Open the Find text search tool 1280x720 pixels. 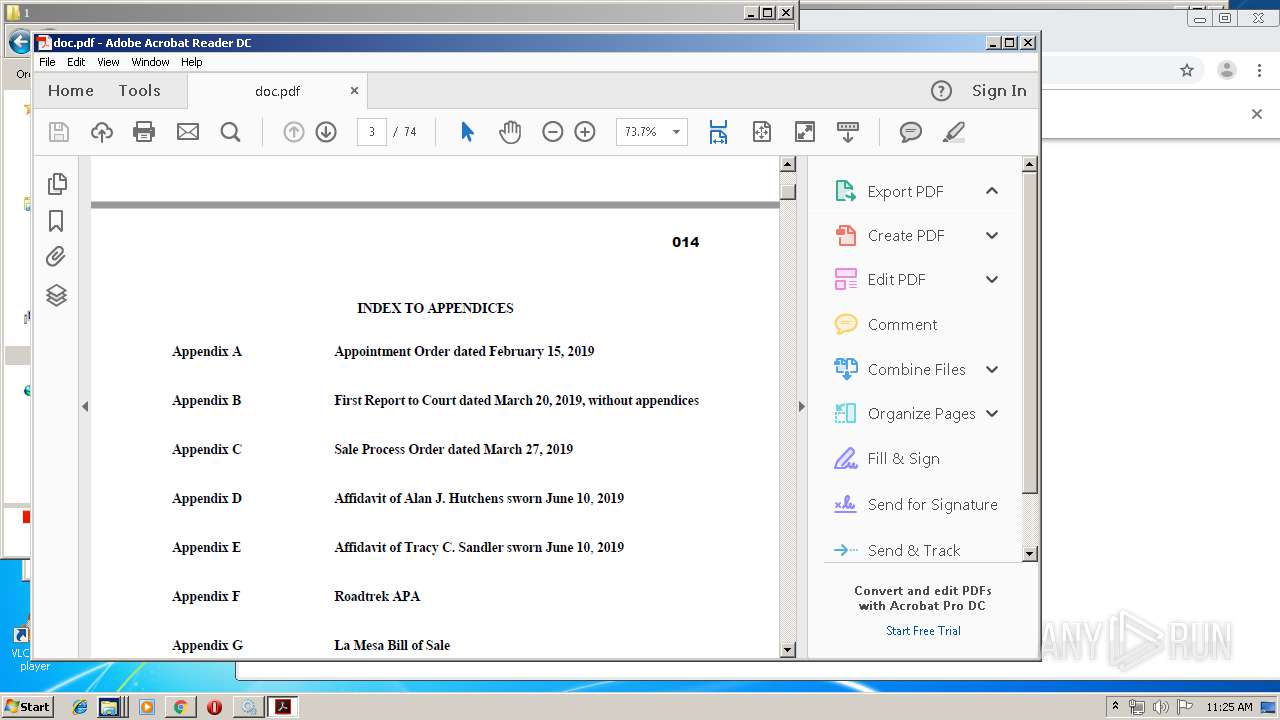[x=231, y=132]
